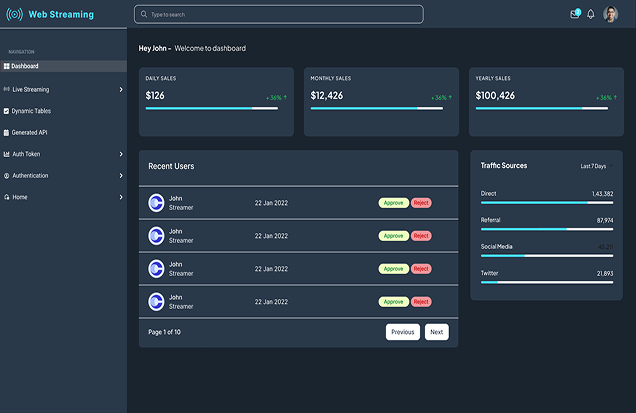Approve the first John streamer
The image size is (636, 413).
[x=393, y=202]
